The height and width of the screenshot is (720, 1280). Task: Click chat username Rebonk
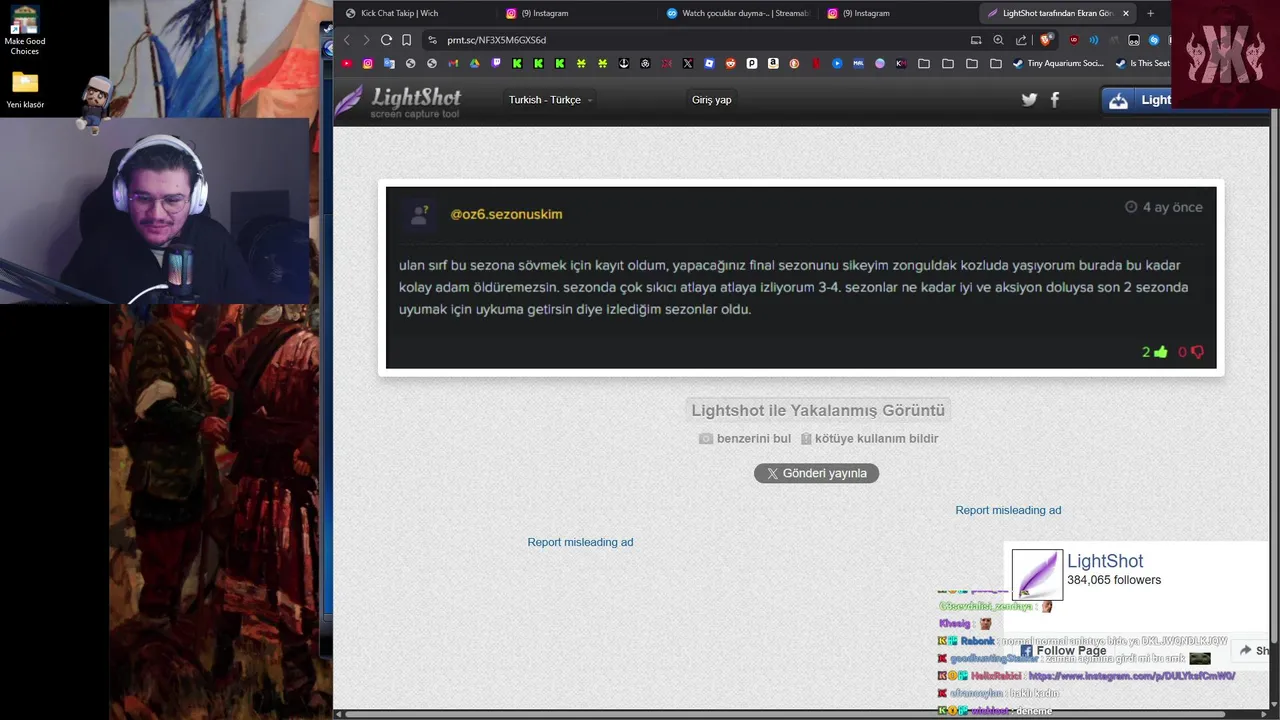[977, 641]
